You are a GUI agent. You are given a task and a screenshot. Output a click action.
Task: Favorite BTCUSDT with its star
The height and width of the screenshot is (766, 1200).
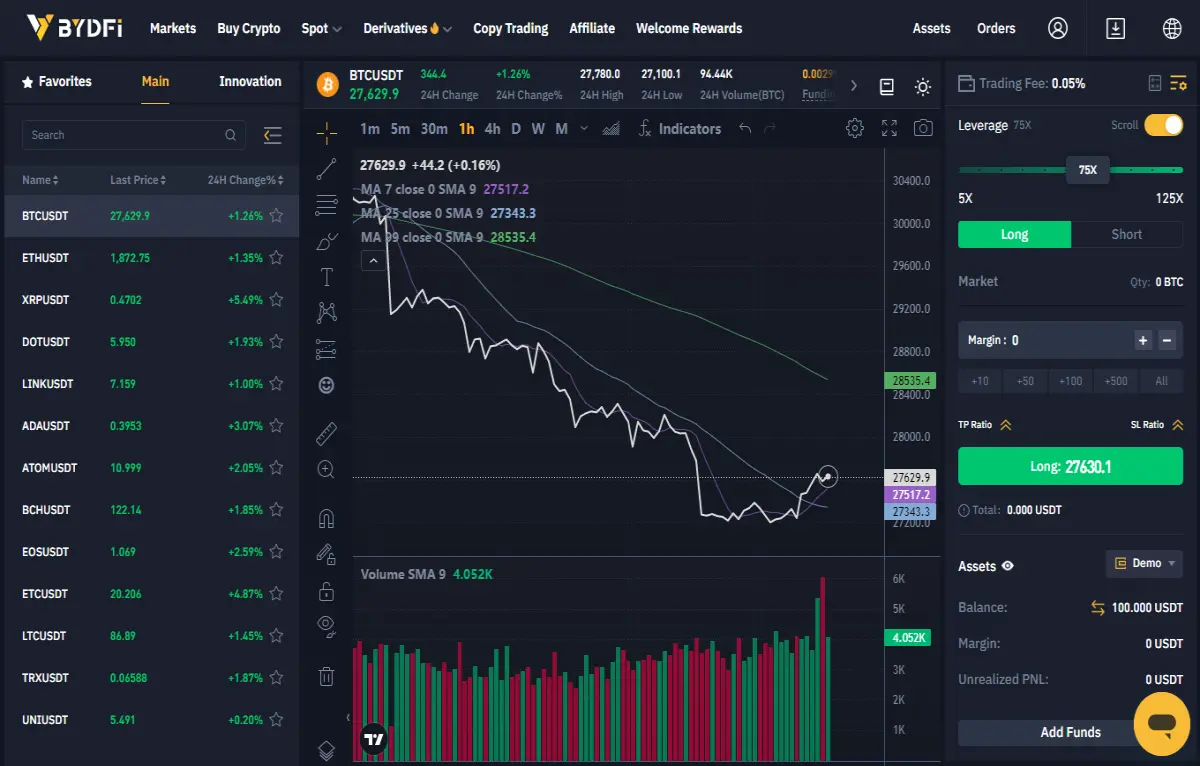[276, 215]
